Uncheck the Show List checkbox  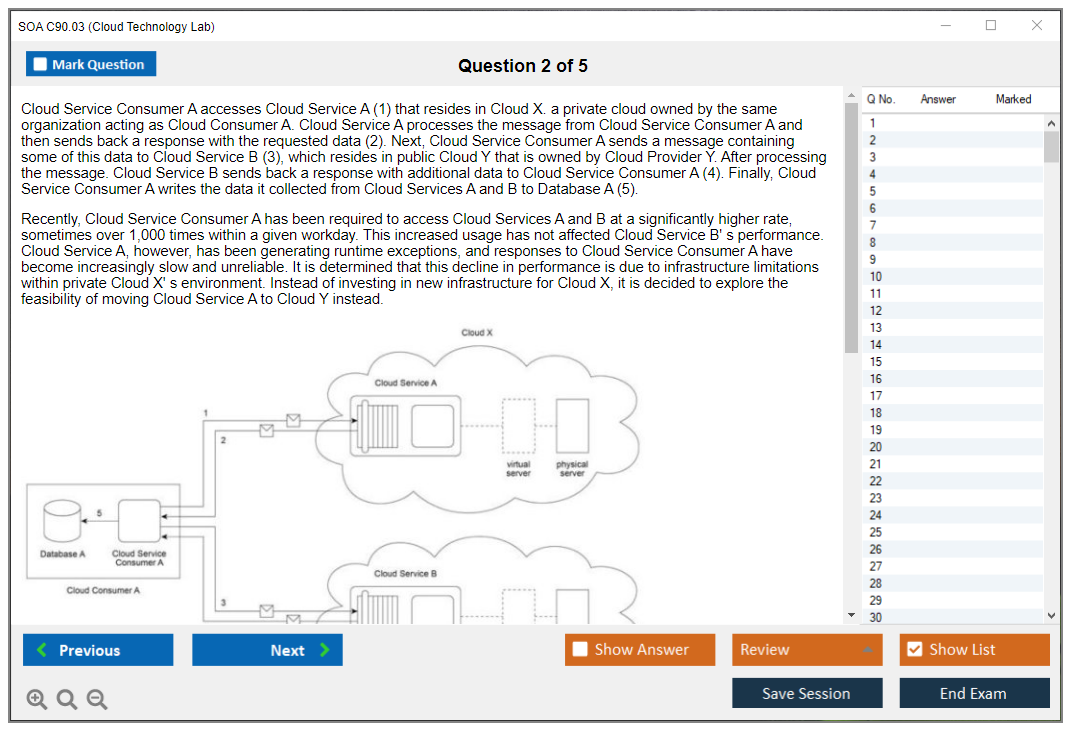[x=914, y=650]
